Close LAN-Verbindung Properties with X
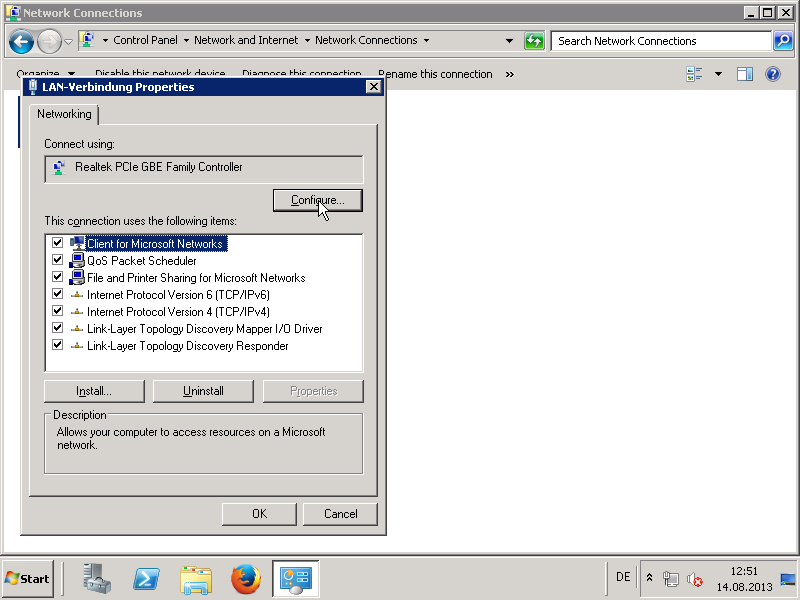The width and height of the screenshot is (800, 600). (x=374, y=87)
